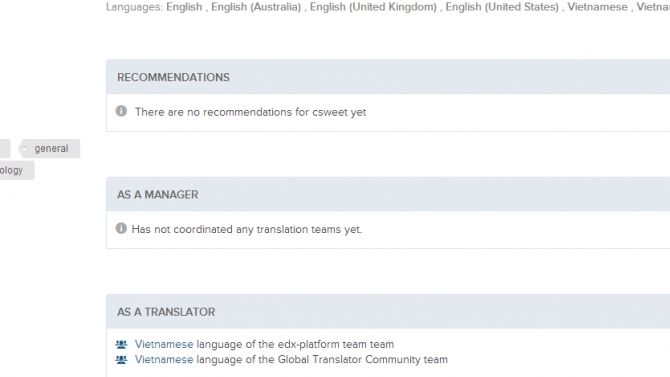
Task: Click the 'Languages:' label
Action: (x=135, y=7)
